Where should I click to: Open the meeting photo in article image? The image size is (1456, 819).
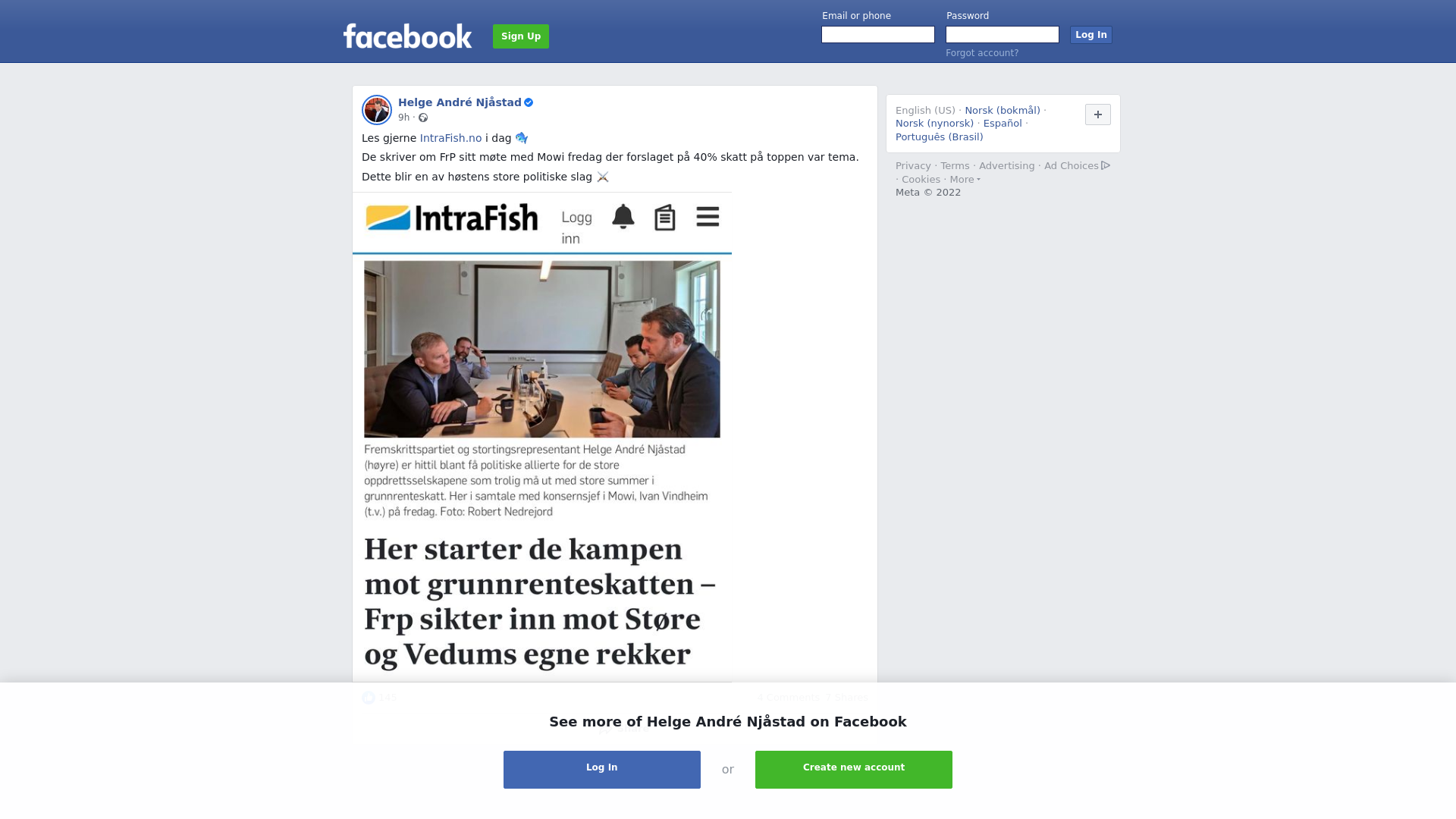(x=542, y=349)
